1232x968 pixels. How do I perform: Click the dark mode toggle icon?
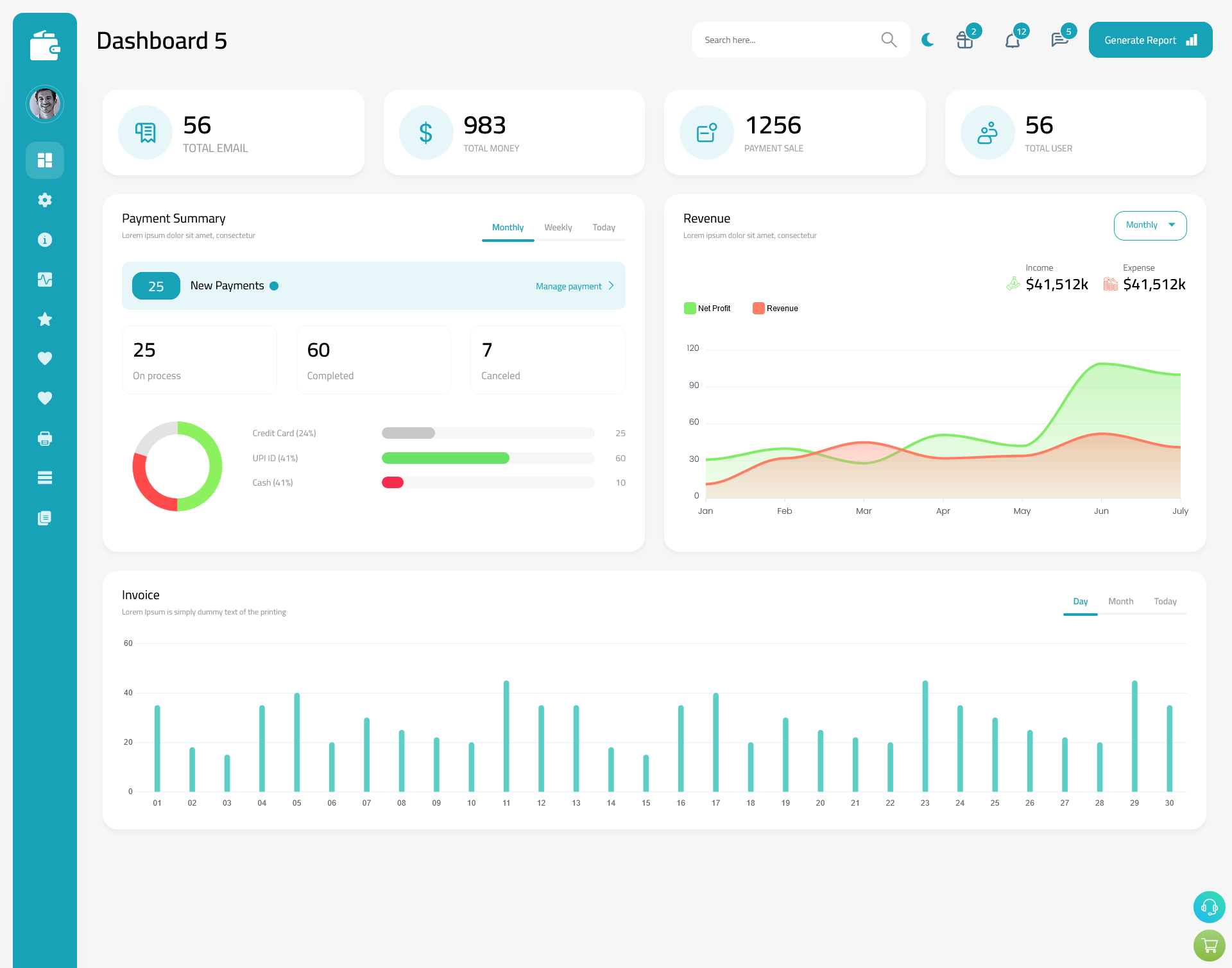tap(928, 40)
